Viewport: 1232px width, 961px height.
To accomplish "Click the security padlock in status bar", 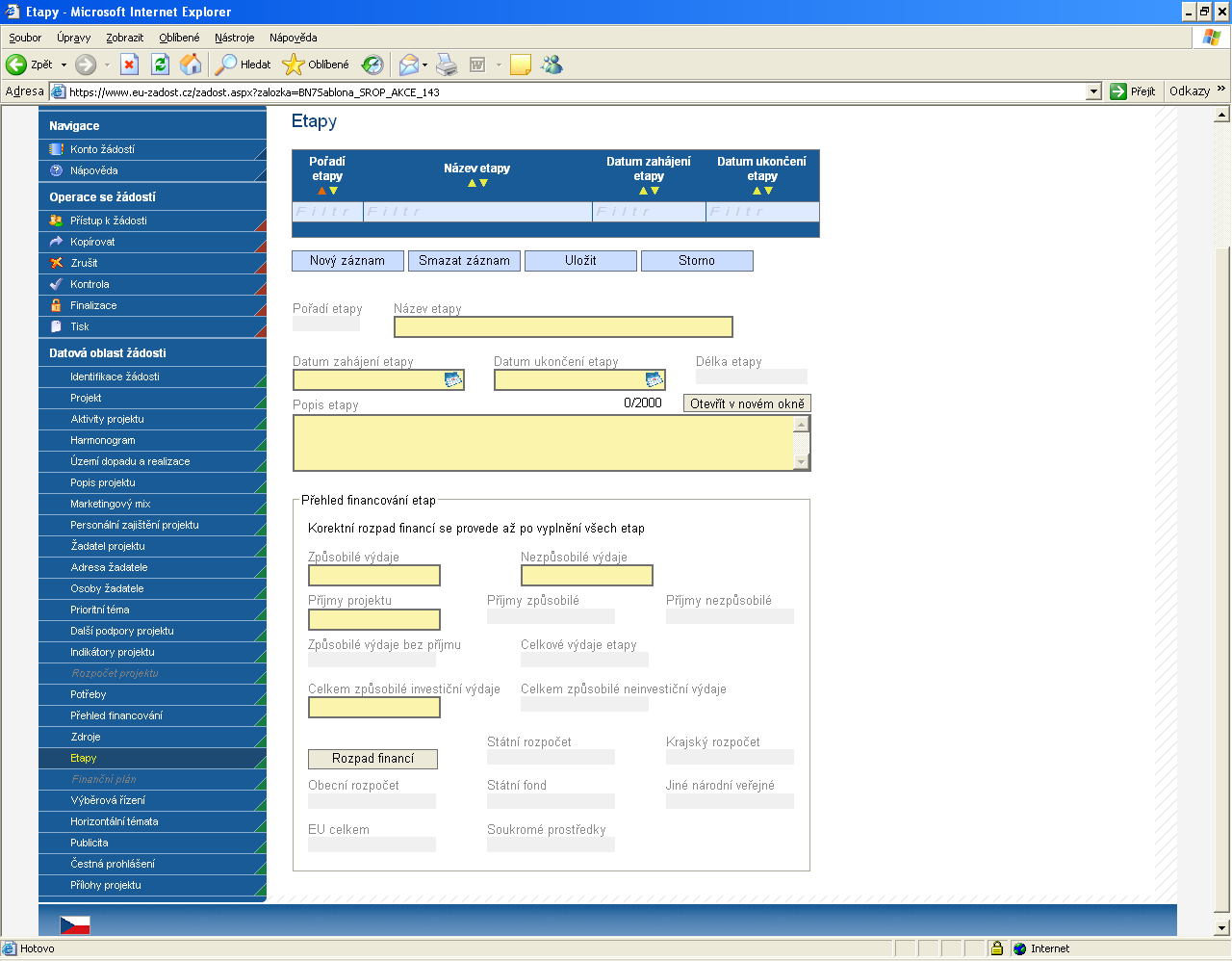I will point(997,948).
